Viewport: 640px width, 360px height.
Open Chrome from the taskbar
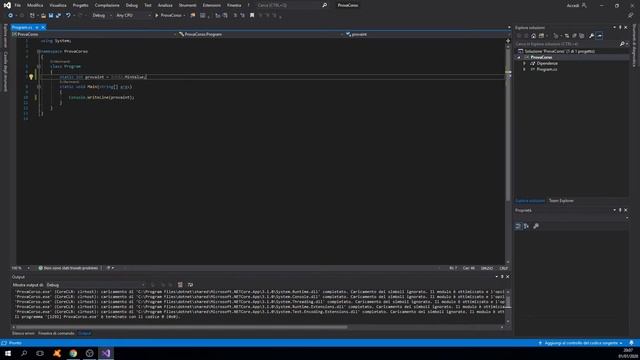pos(73,353)
